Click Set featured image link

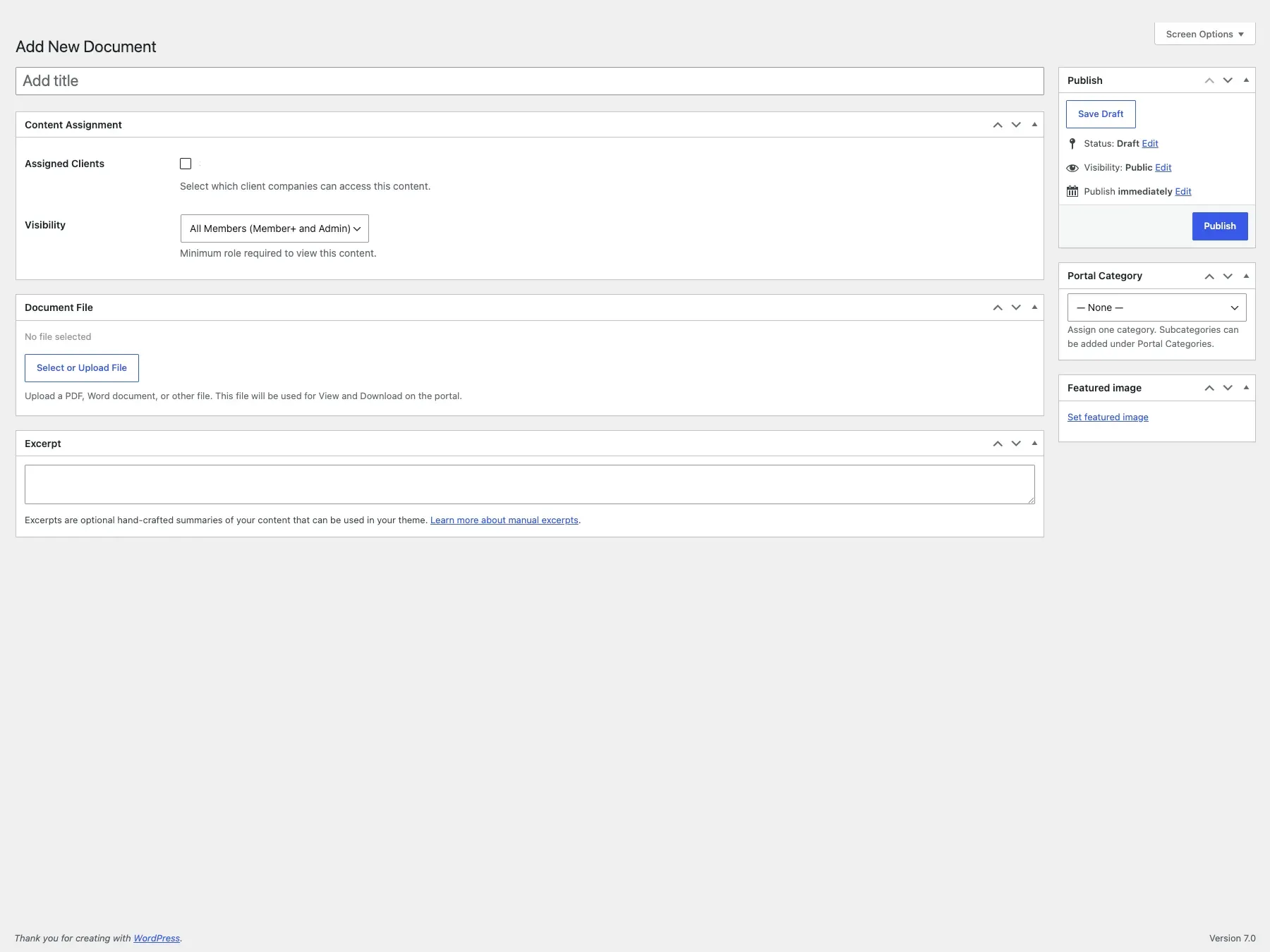(1108, 417)
